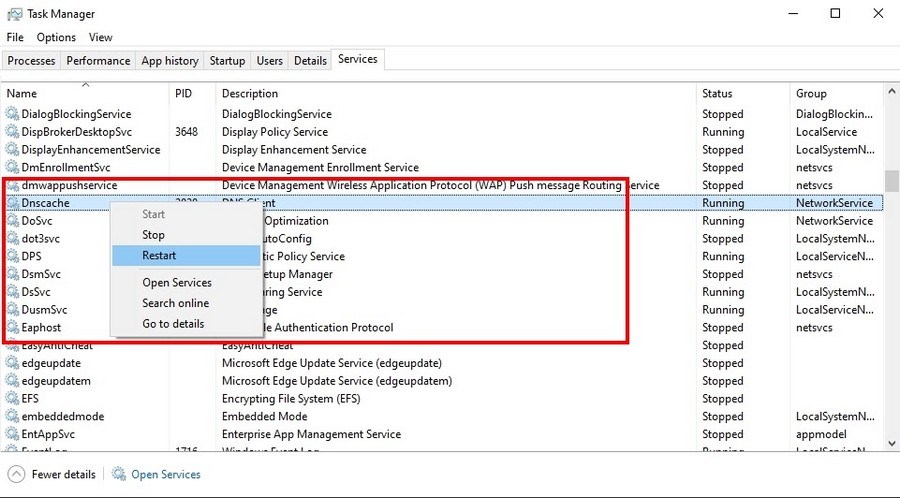
Task: Click 'Display Policy Service' description
Action: click(275, 132)
